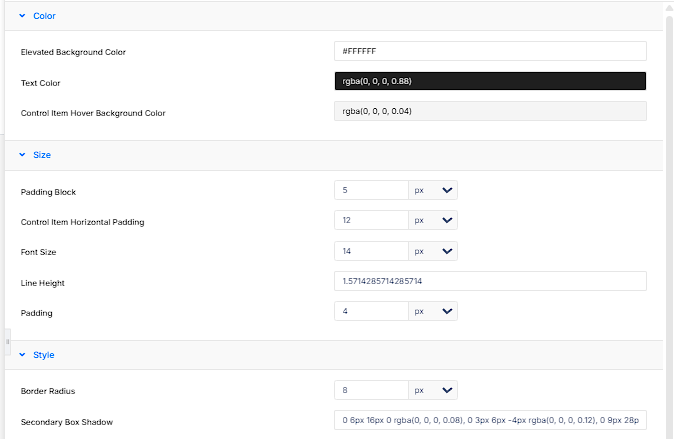Edit the Font Size value 14

371,251
